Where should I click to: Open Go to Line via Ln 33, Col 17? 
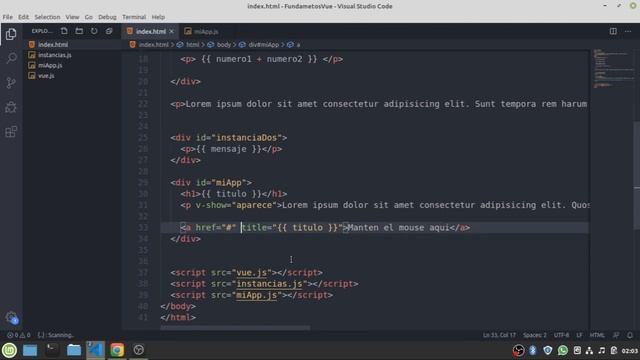pos(499,335)
